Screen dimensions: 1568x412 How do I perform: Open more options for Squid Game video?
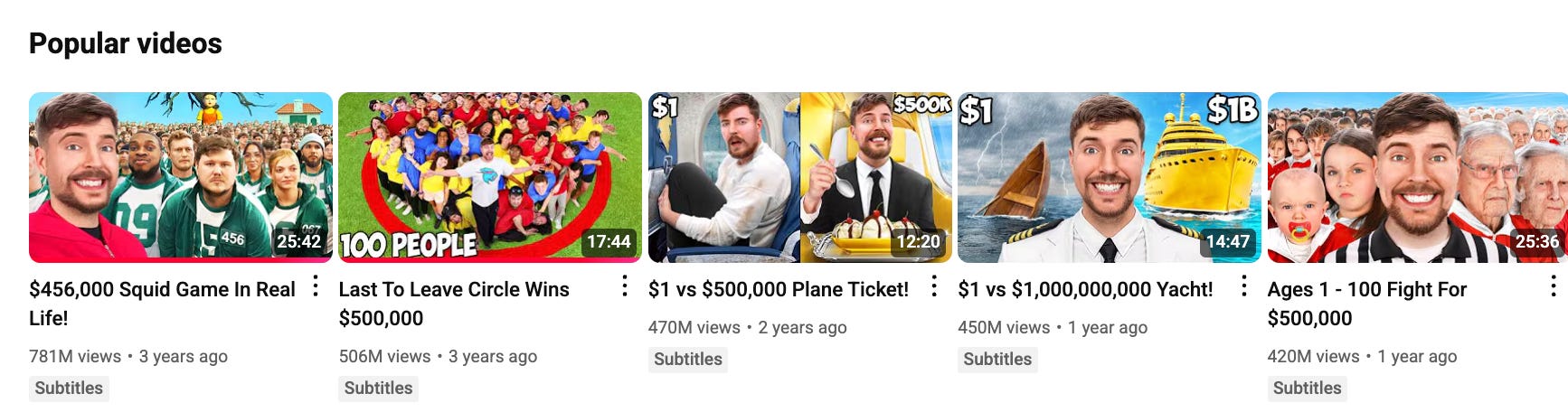click(316, 286)
